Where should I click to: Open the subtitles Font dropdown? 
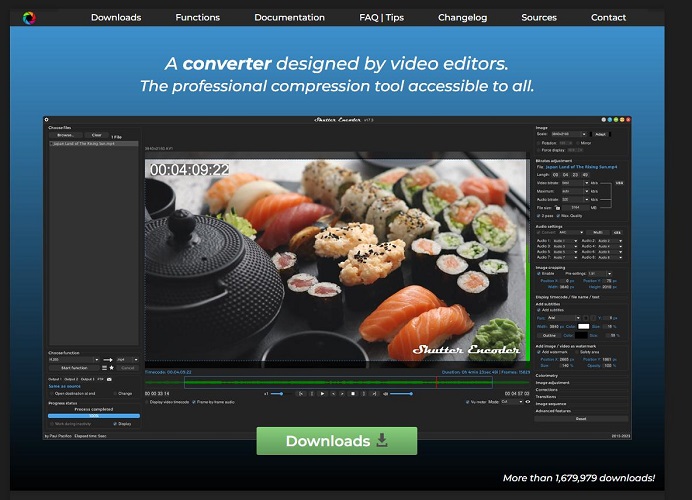pyautogui.click(x=564, y=318)
